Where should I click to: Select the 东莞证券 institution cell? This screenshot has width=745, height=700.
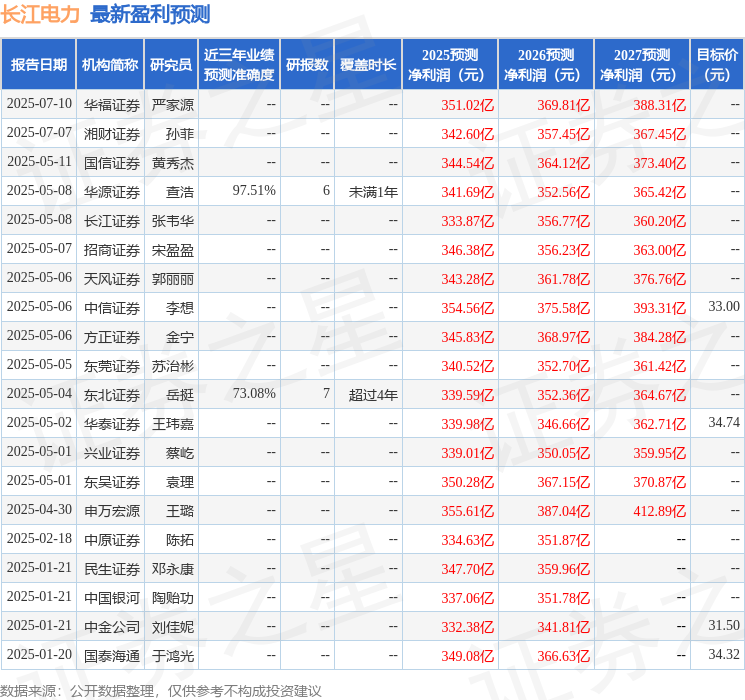point(112,366)
